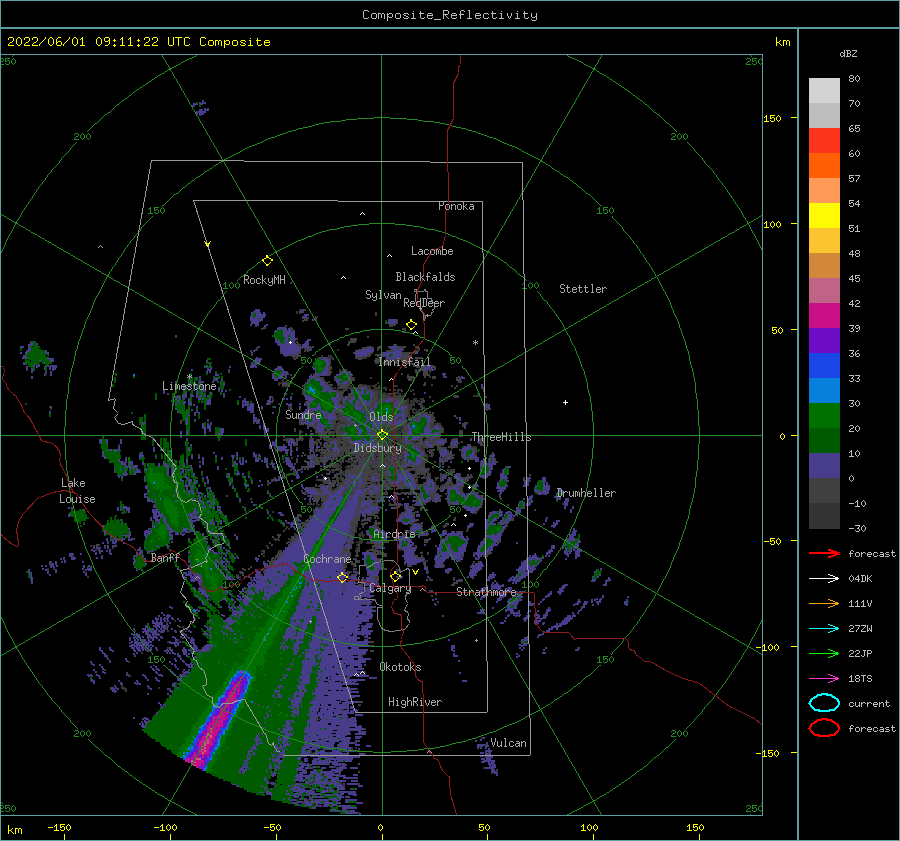Select the yellow radar-site diamond at map center
This screenshot has height=841, width=900.
382,435
